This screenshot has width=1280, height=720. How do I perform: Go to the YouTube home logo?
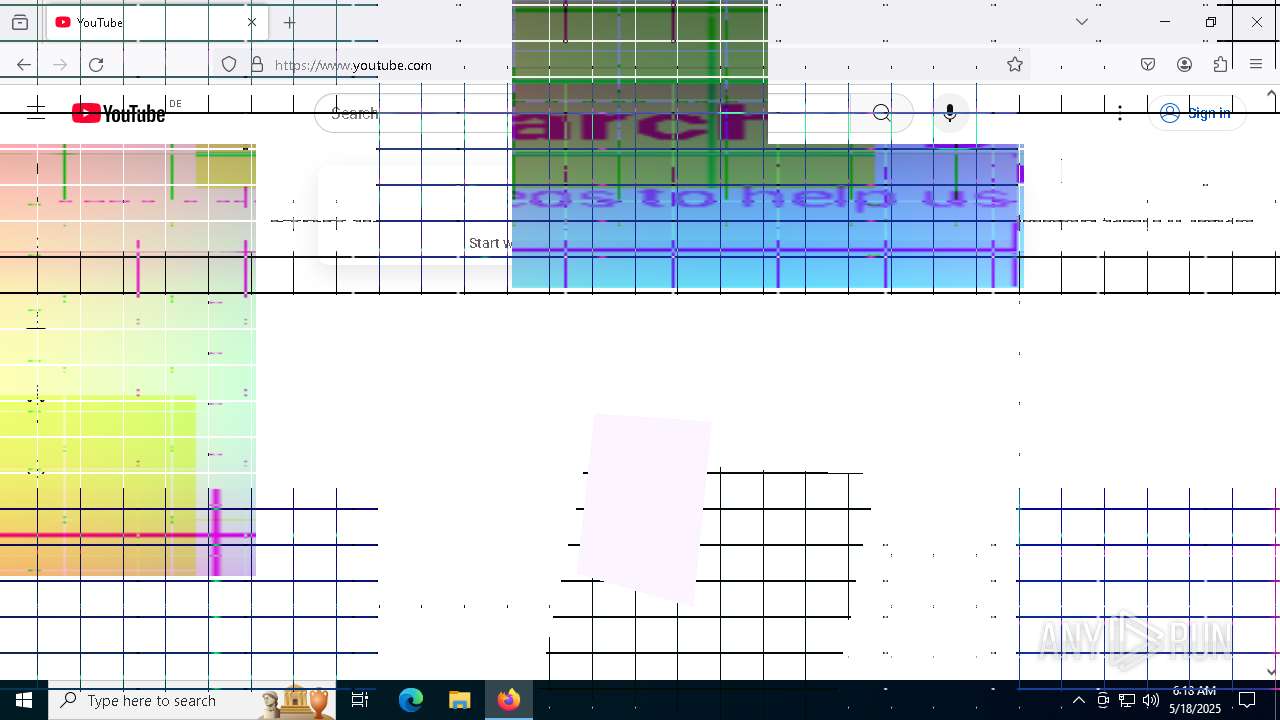pyautogui.click(x=118, y=113)
